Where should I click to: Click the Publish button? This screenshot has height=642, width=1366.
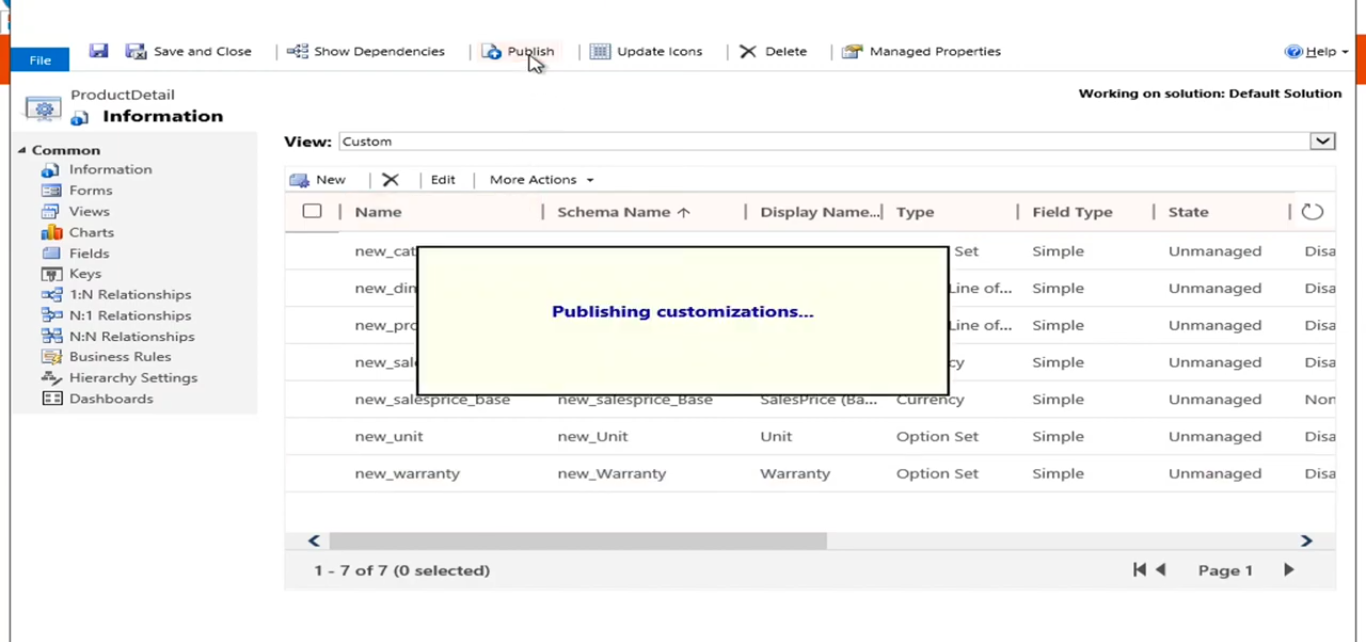pos(521,51)
